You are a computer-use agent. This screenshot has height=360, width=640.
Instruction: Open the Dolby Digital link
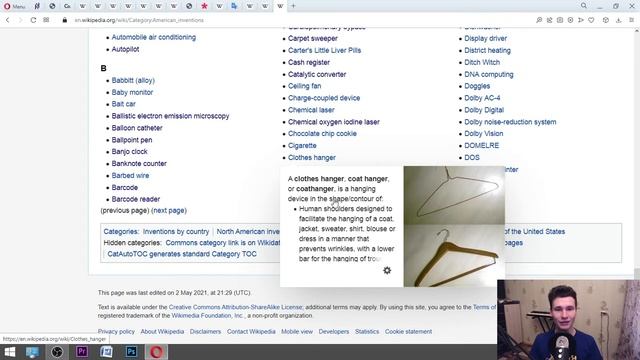tap(484, 110)
